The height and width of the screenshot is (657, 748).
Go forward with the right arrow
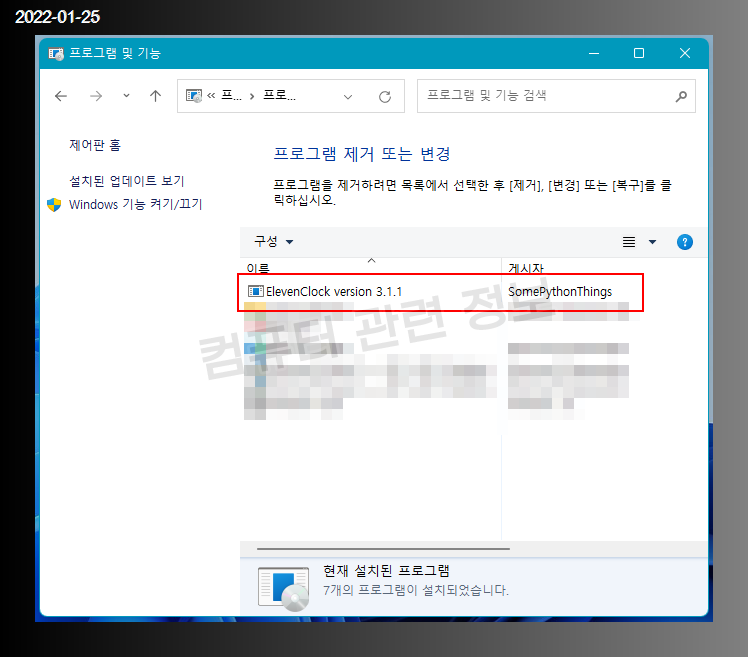point(96,96)
